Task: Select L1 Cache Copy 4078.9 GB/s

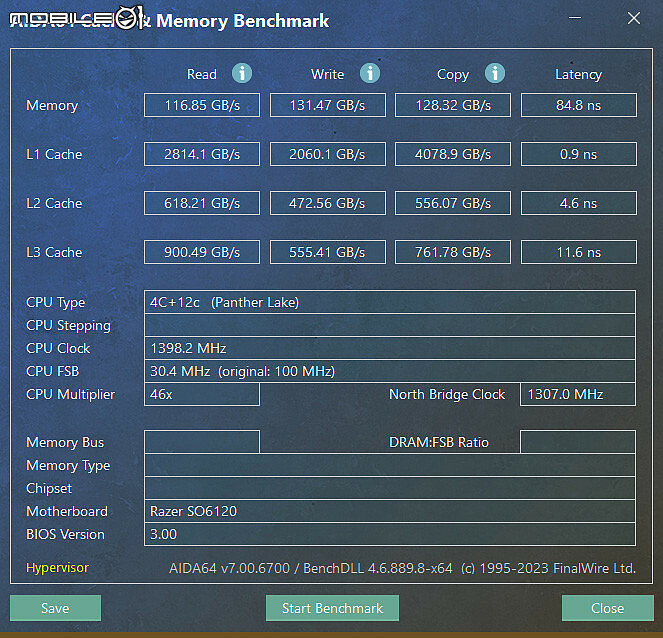Action: coord(453,154)
